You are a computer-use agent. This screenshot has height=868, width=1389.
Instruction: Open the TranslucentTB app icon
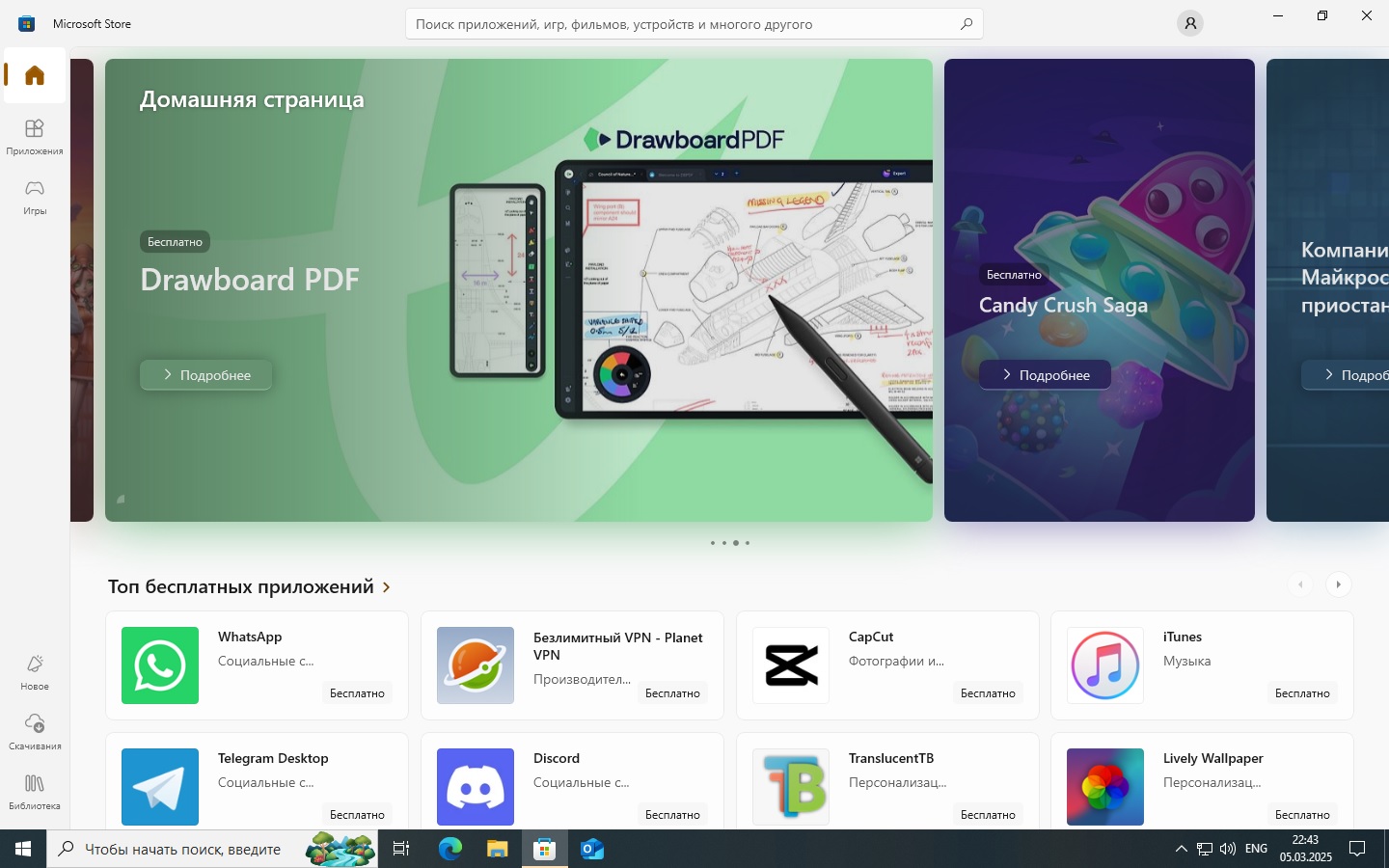click(x=791, y=787)
